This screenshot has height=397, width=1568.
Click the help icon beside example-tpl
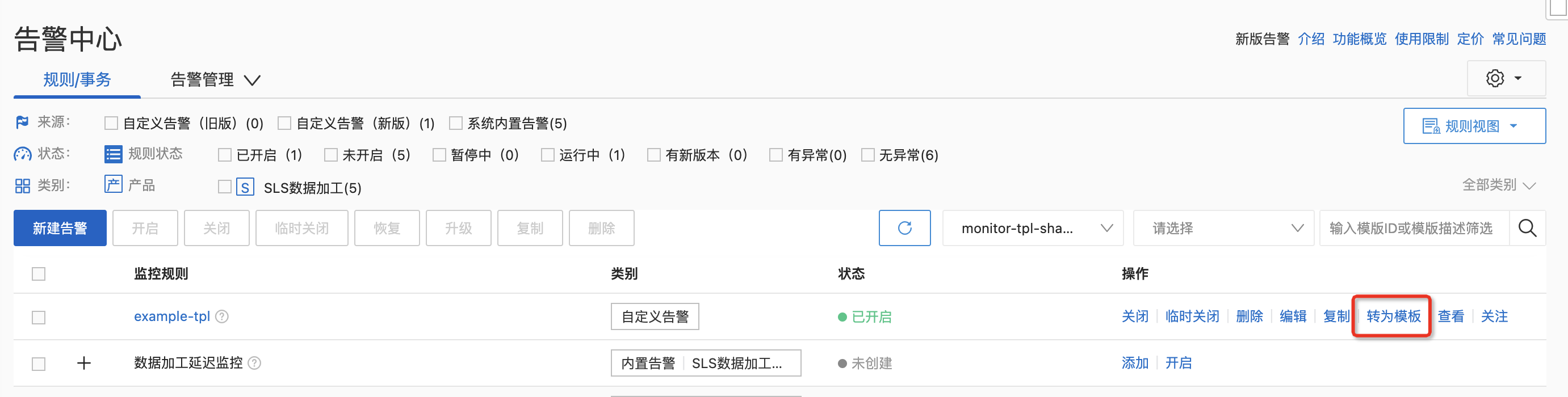coord(222,316)
